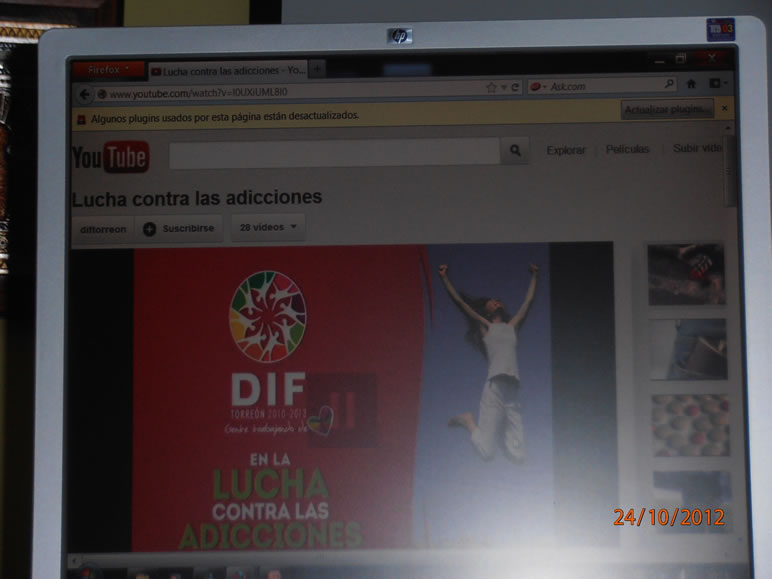Click the Actualizar plugins button
This screenshot has height=579, width=772.
(667, 109)
